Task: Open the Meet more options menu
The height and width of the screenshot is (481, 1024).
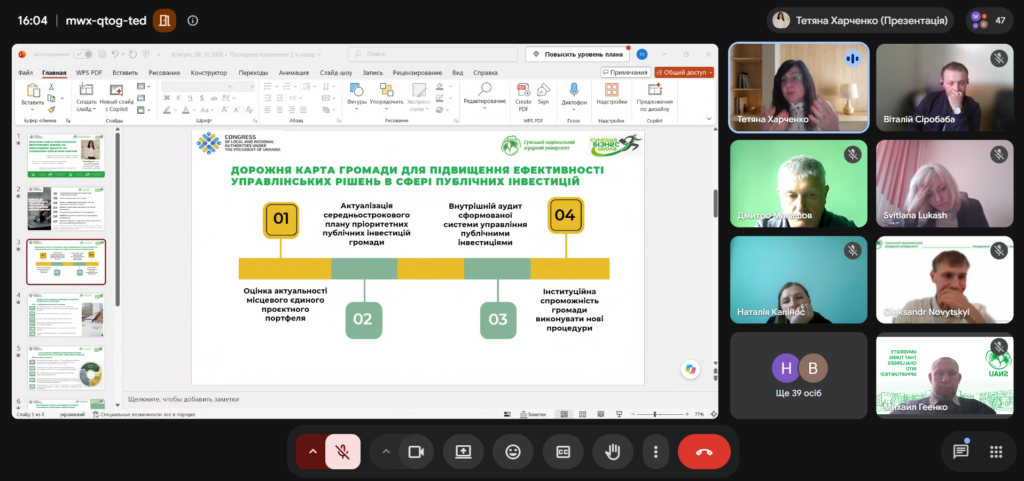Action: [656, 452]
